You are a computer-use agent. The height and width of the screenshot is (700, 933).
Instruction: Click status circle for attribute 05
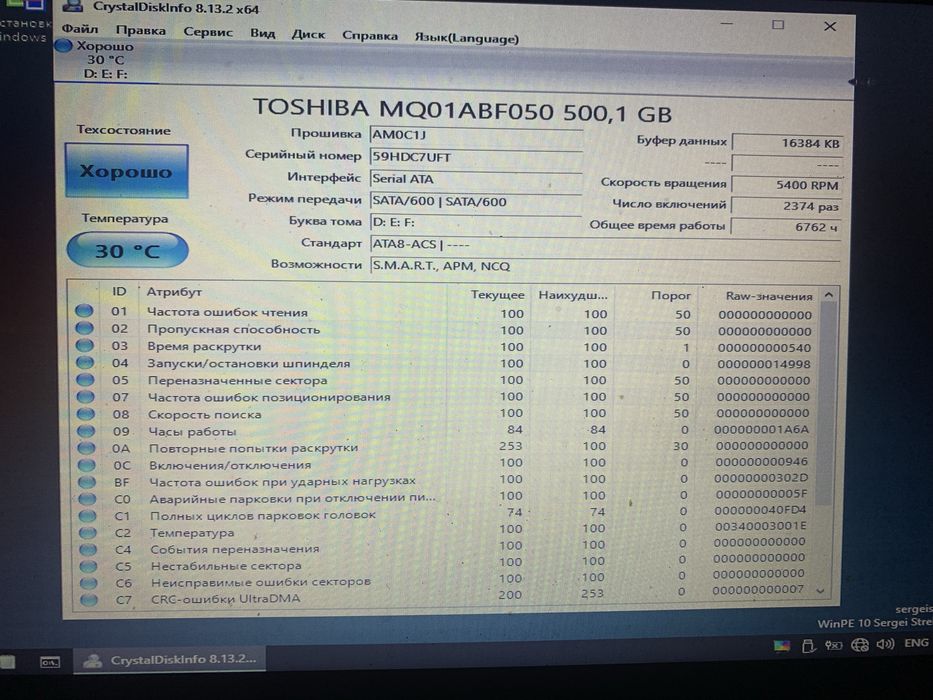click(x=86, y=379)
